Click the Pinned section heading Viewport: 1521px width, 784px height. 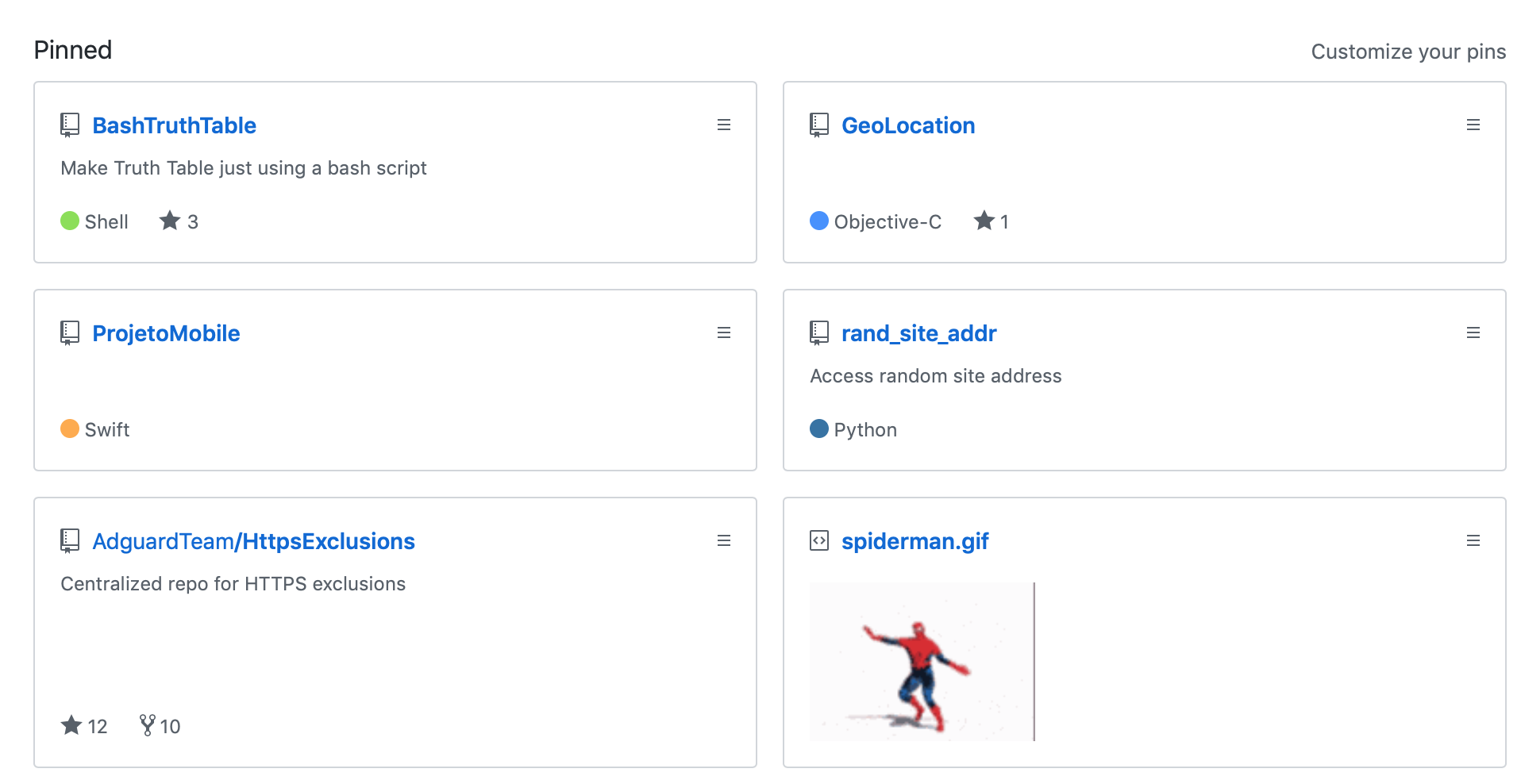point(73,50)
